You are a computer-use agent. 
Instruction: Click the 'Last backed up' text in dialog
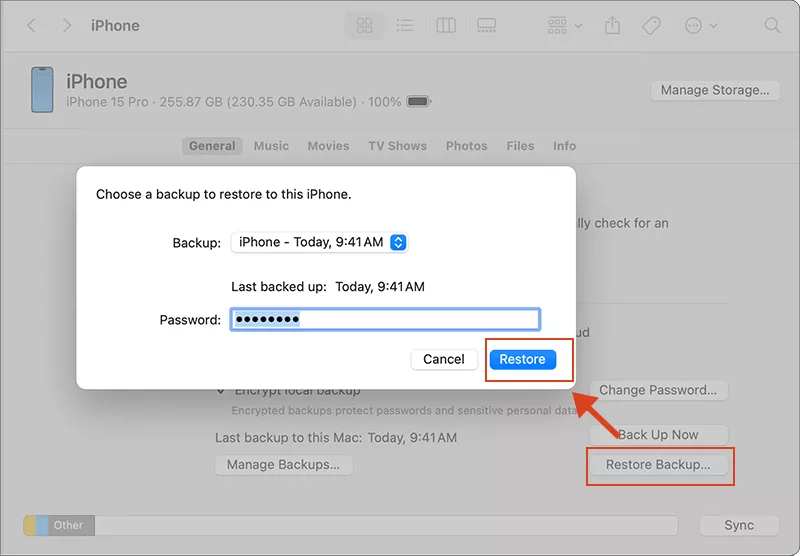[328, 287]
